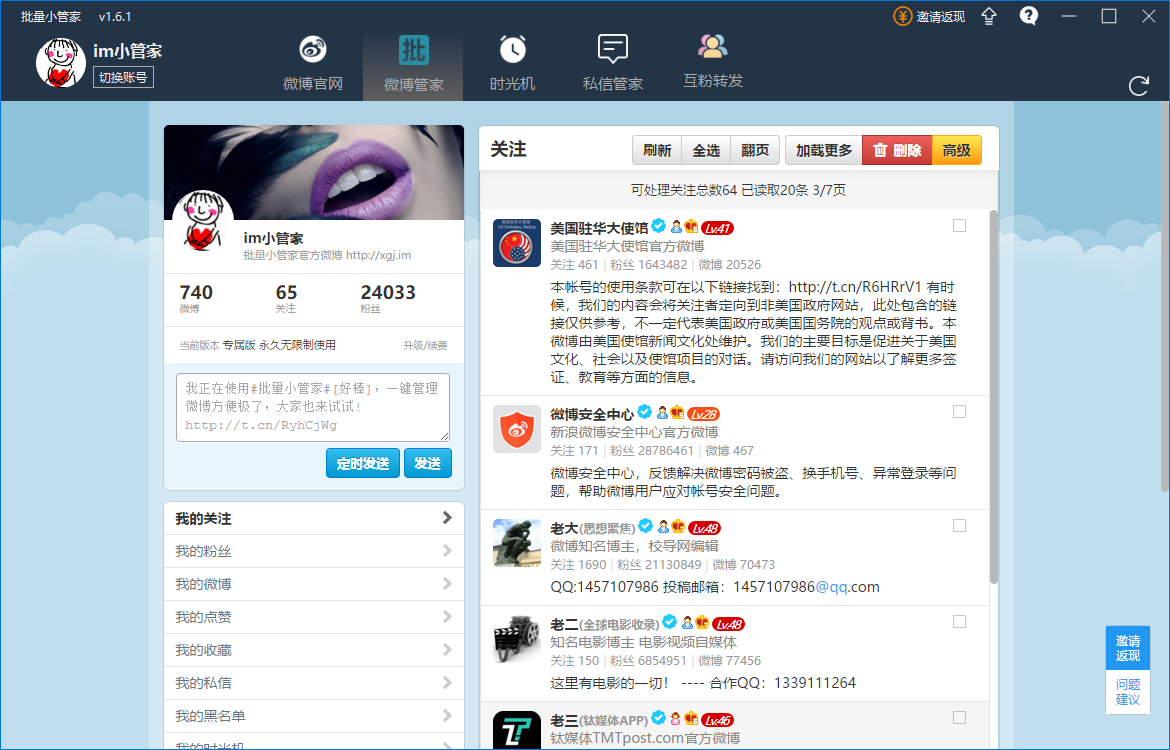Select 我的点赞 menu item
This screenshot has height=750, width=1170.
(x=313, y=616)
